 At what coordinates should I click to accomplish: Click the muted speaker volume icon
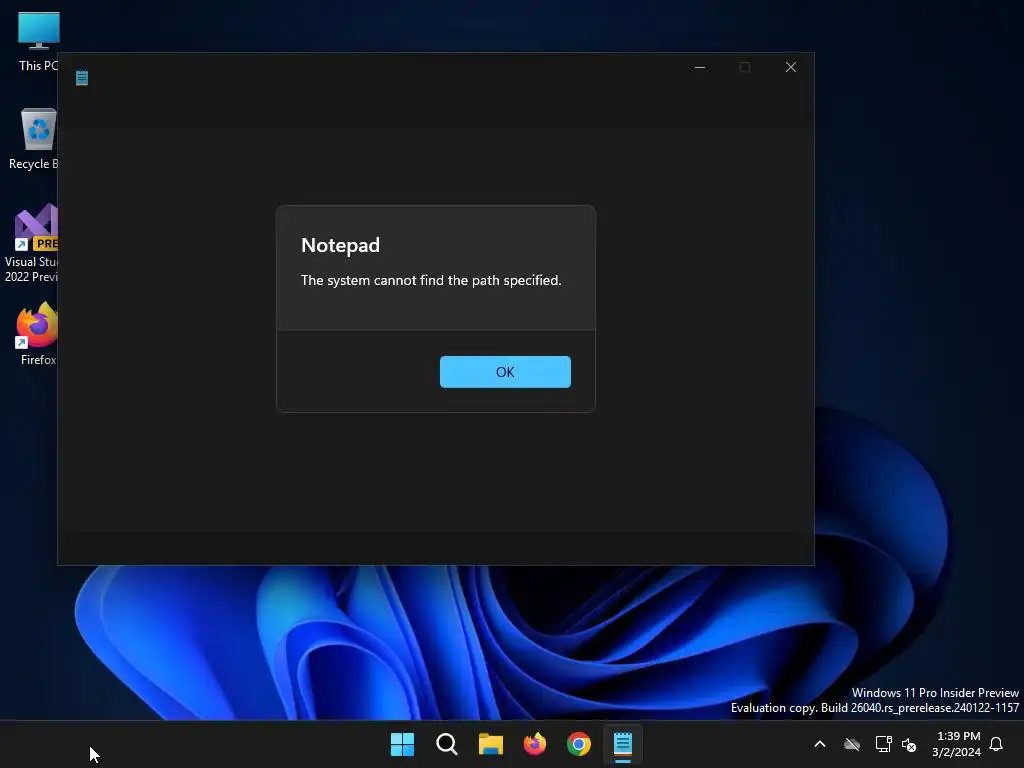[x=908, y=744]
